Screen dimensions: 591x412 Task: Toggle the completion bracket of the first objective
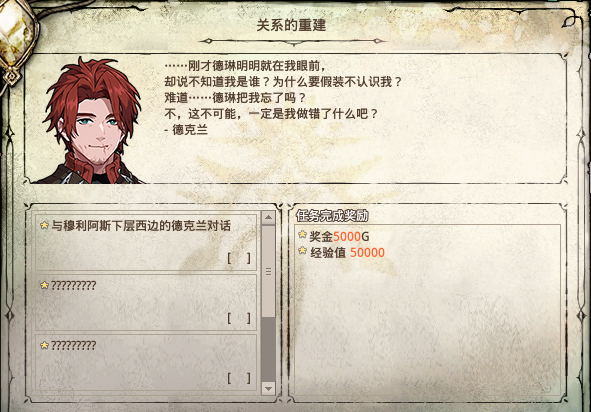pyautogui.click(x=239, y=258)
